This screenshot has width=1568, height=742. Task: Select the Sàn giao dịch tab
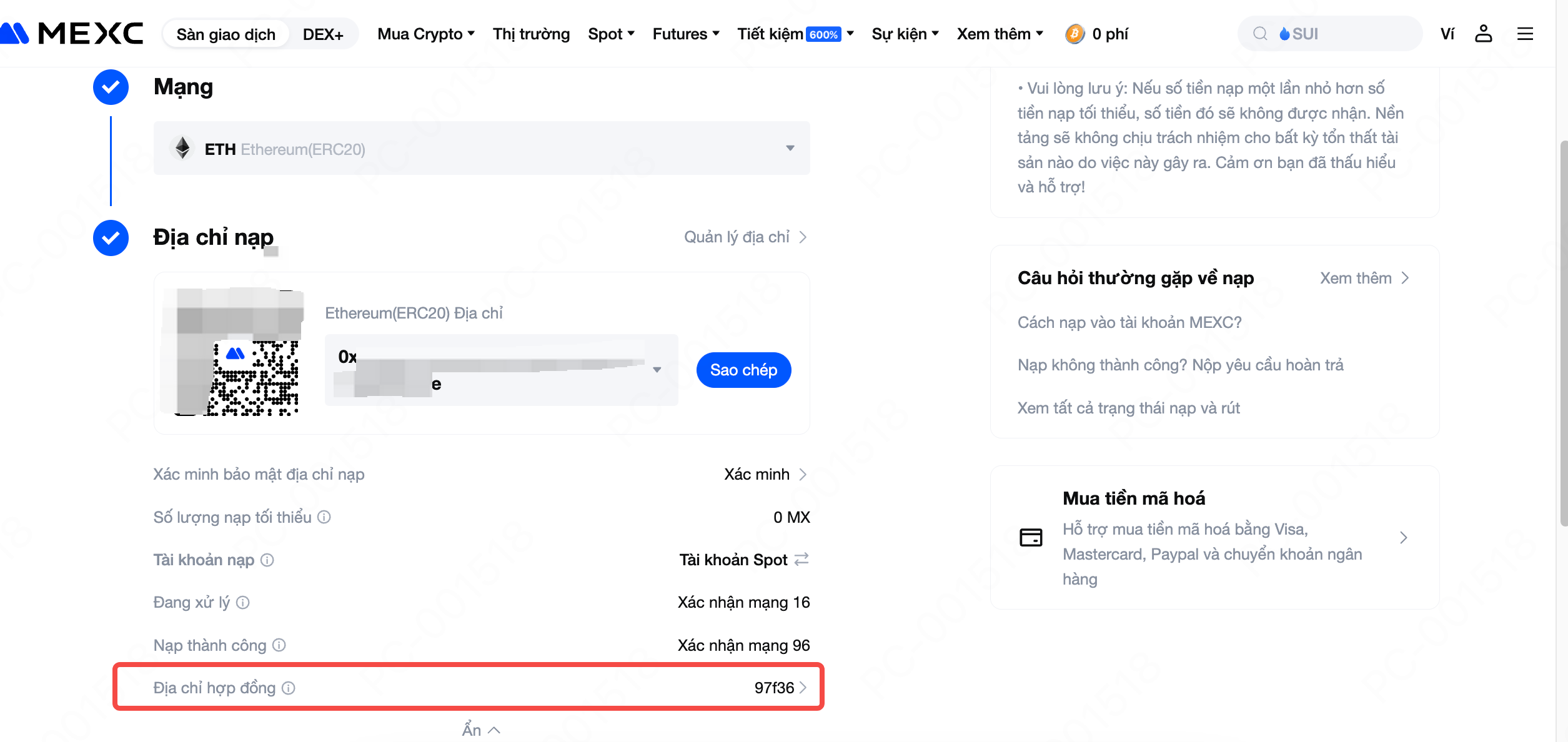tap(226, 34)
